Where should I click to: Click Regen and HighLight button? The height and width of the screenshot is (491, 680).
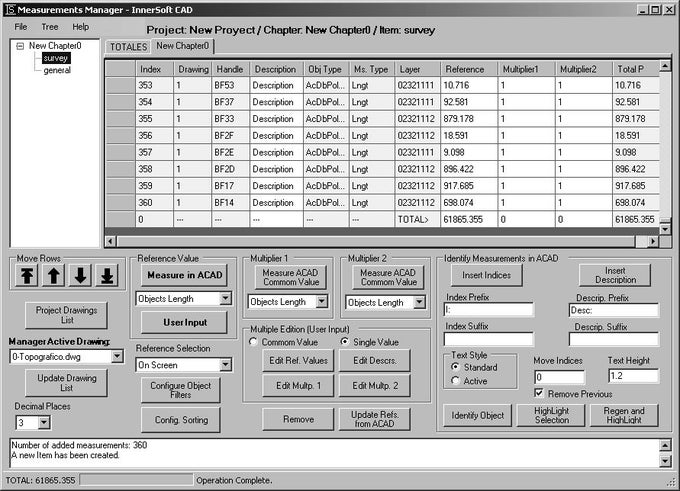point(624,416)
